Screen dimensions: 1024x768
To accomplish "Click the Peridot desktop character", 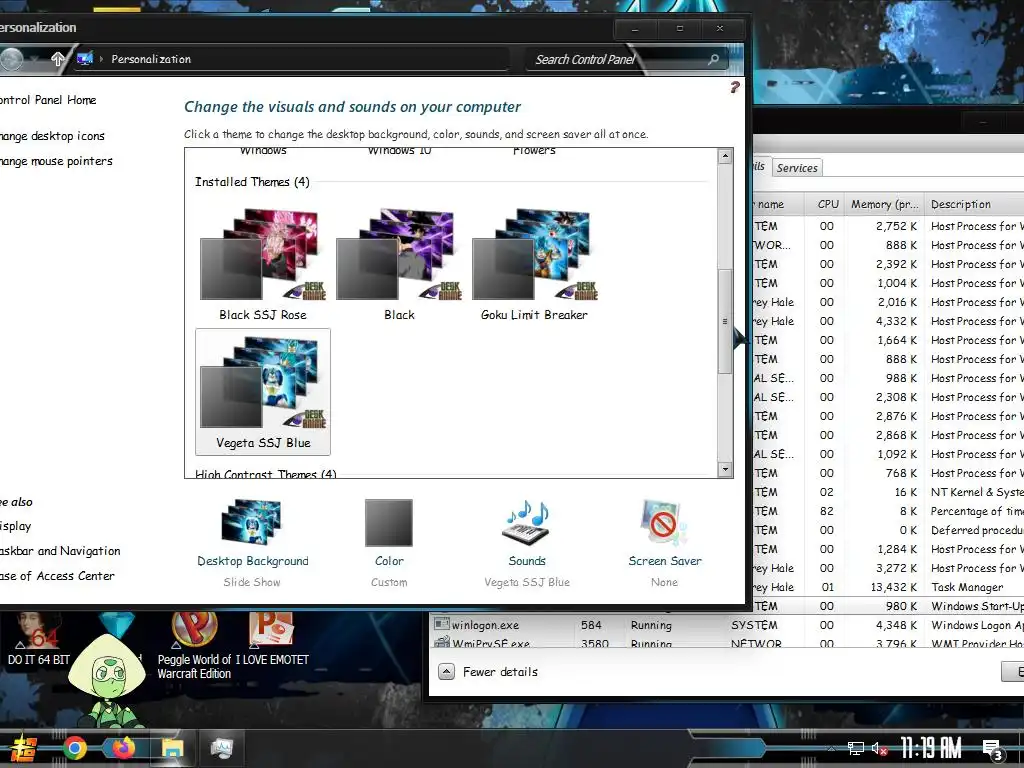I will coord(108,679).
